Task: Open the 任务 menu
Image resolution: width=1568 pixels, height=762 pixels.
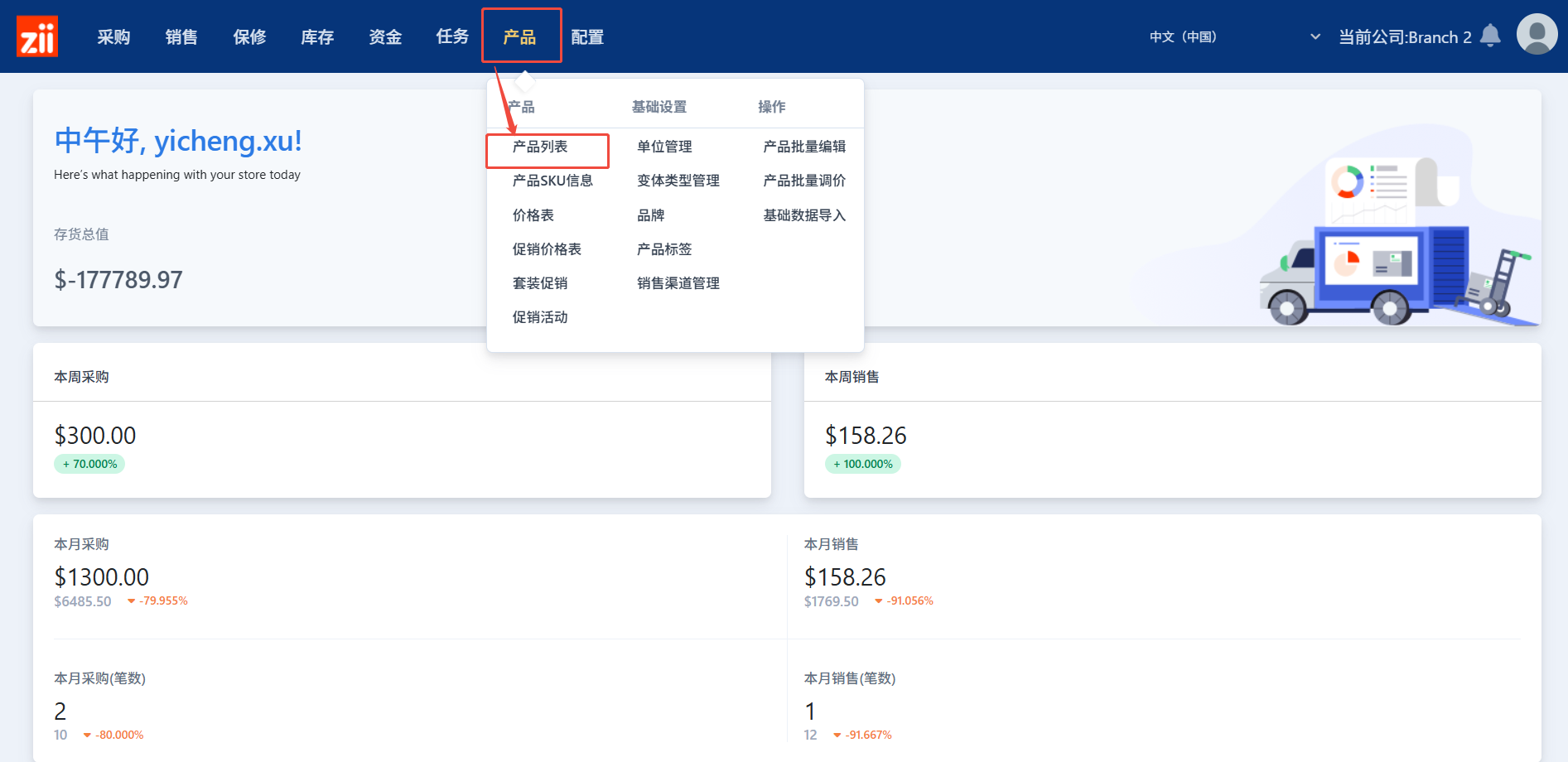Action: point(453,36)
